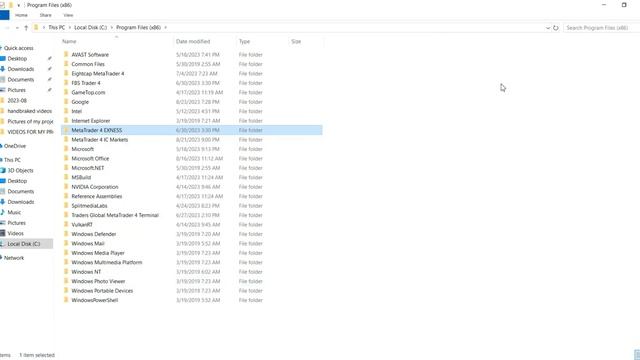Click the pin icon next to Documents

point(49,79)
